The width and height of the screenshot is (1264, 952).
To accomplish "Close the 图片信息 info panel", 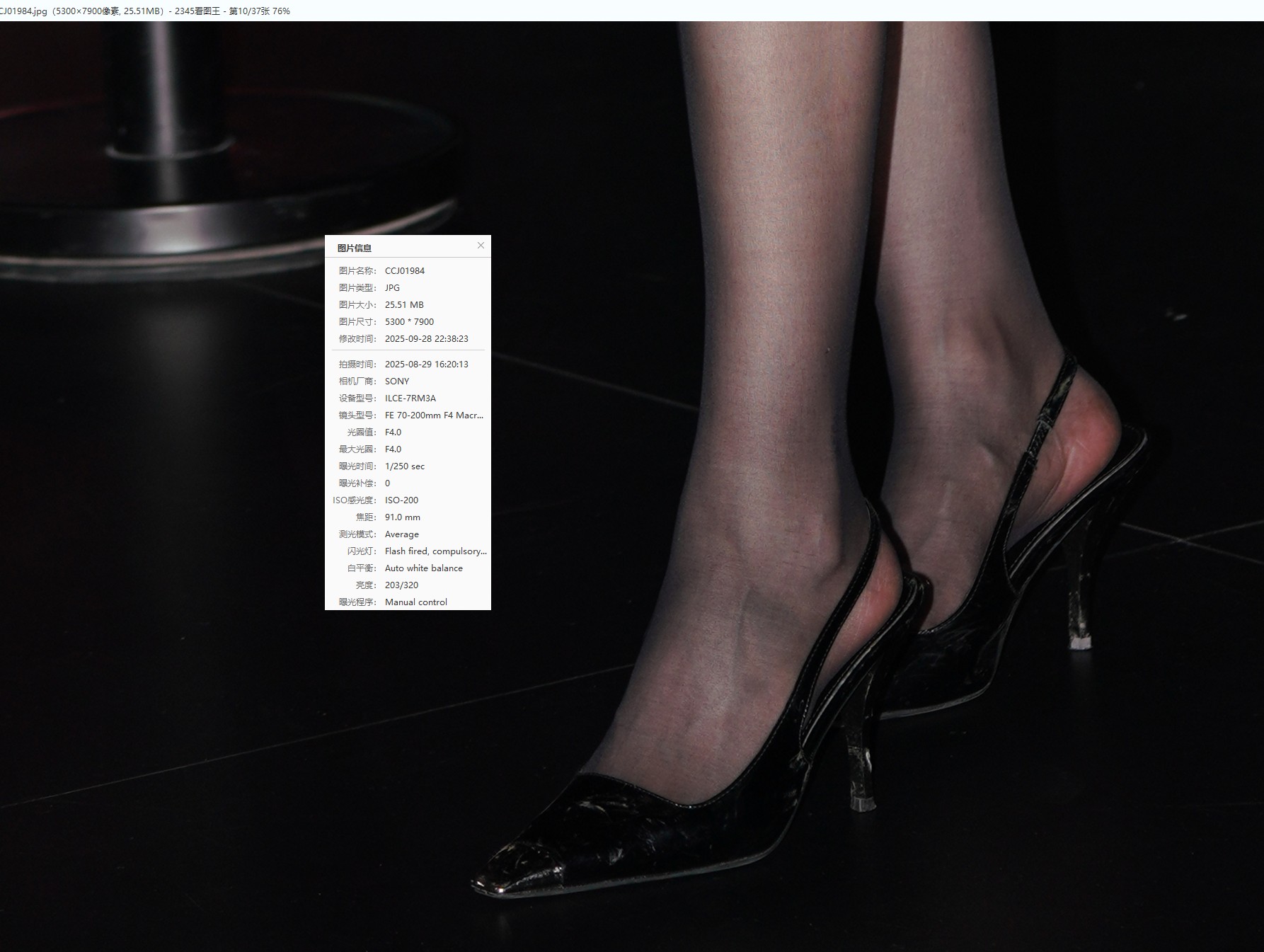I will (x=481, y=246).
